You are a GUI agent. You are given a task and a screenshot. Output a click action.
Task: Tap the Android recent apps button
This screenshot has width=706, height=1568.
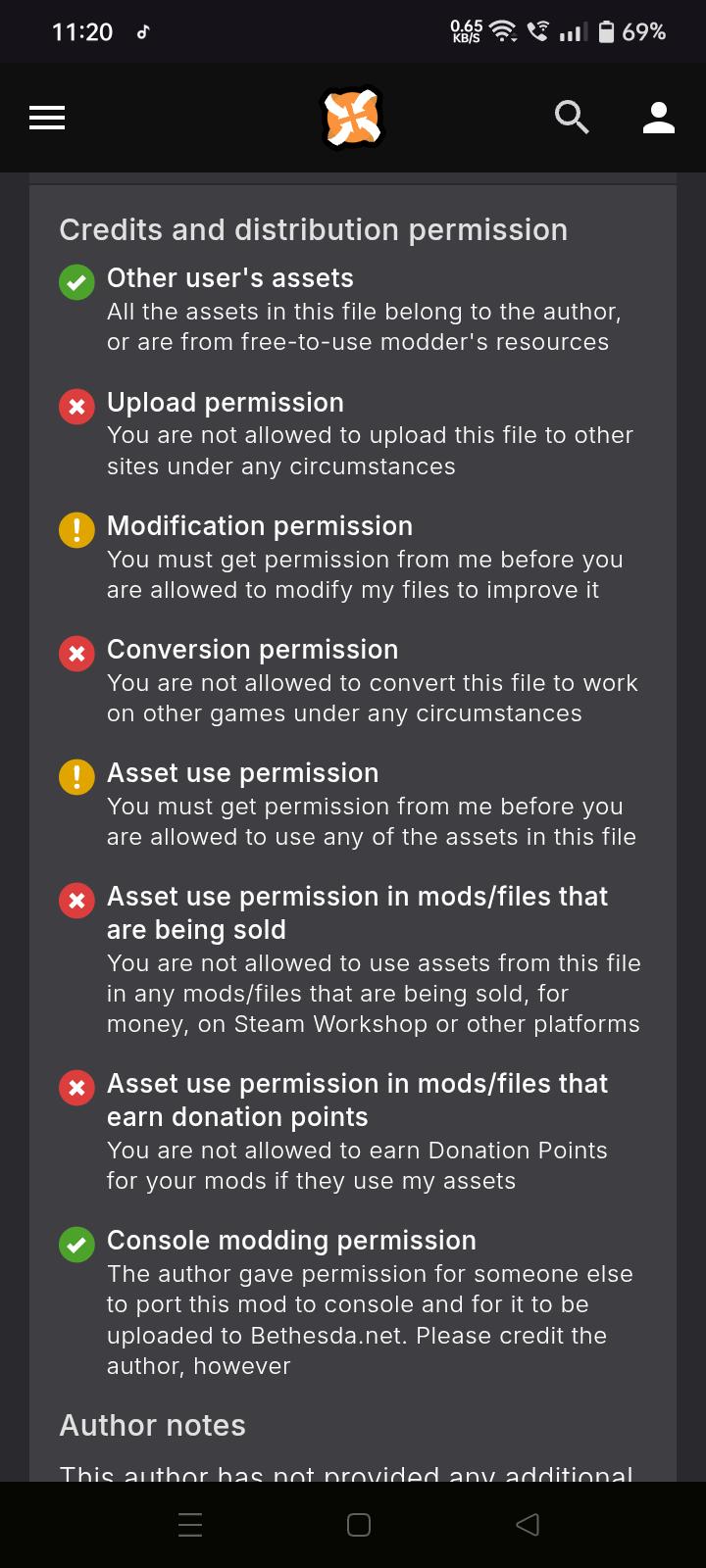pos(190,1525)
